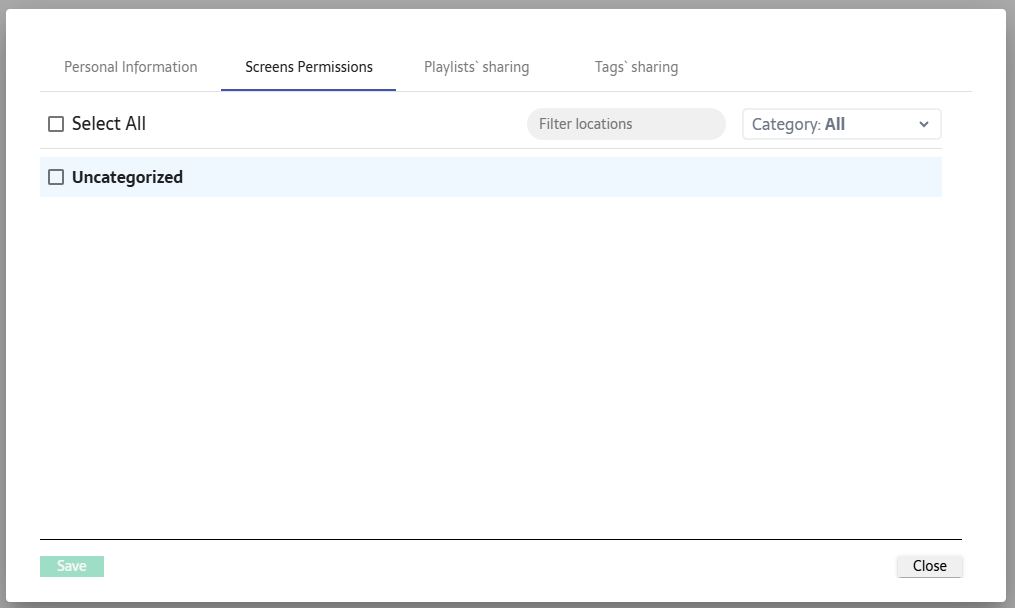
Task: Click the gray backdrop outside the dialog
Action: pyautogui.click(x=1010, y=300)
